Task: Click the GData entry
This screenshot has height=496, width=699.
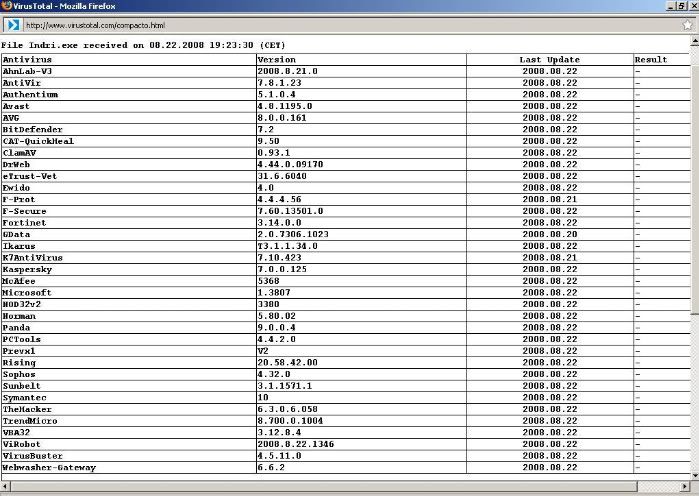Action: pyautogui.click(x=16, y=234)
